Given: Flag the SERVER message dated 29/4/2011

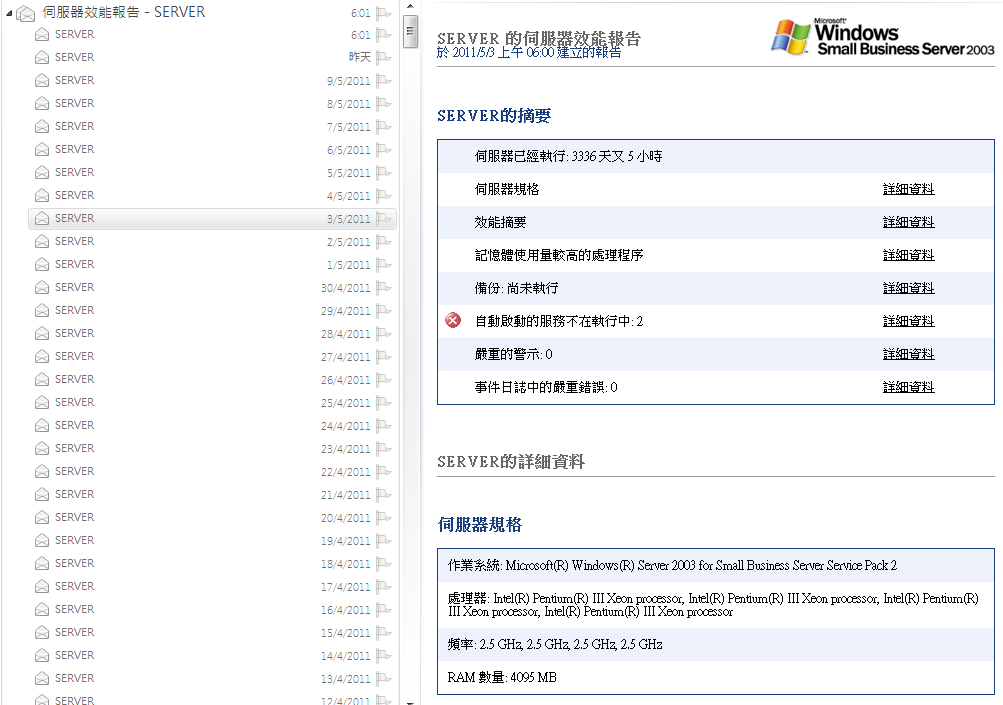Looking at the screenshot, I should [384, 311].
